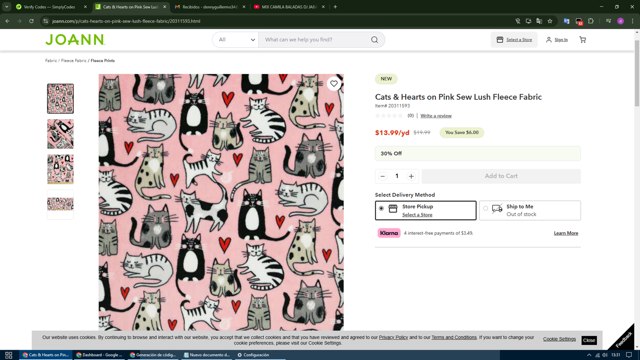Click the main cat fabric image
The width and height of the screenshot is (640, 360).
coord(221,202)
